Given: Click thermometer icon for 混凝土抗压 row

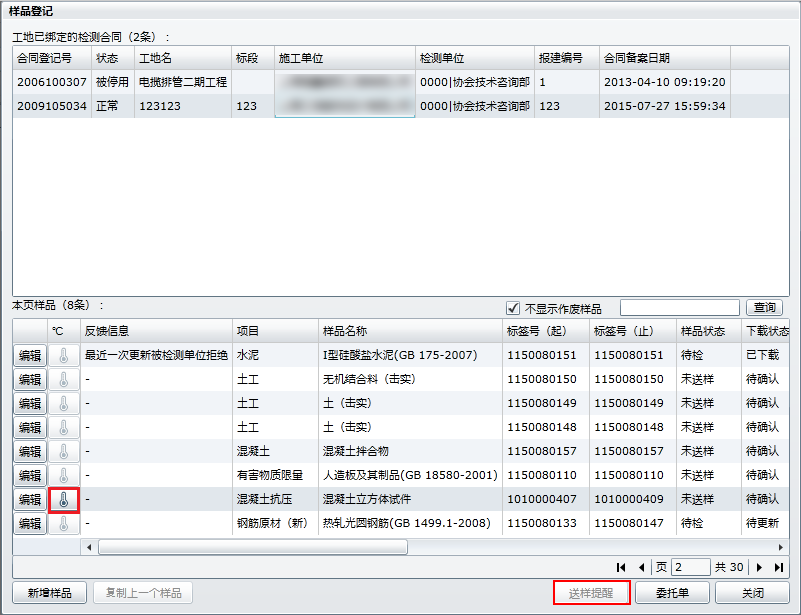Looking at the screenshot, I should tap(64, 499).
